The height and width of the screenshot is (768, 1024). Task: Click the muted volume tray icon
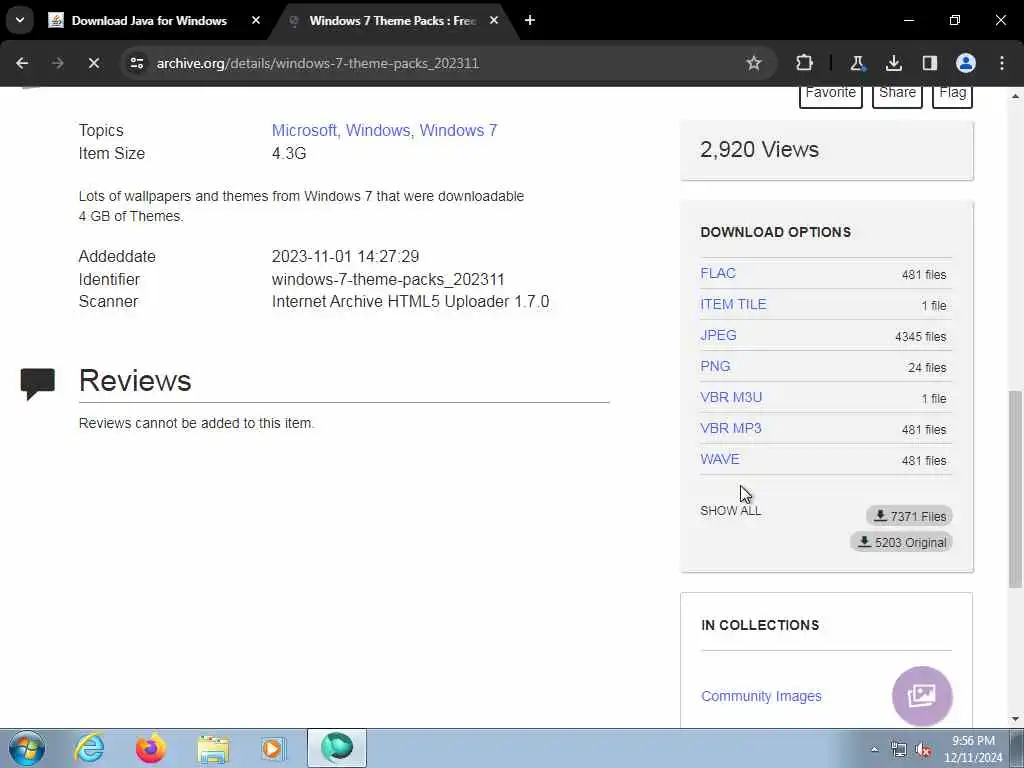(x=923, y=750)
